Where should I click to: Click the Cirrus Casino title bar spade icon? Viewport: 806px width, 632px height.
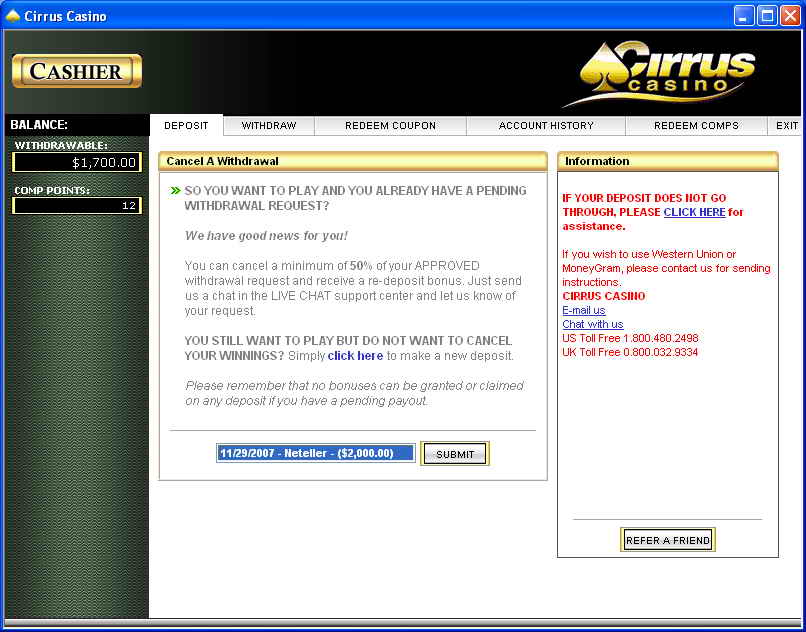coord(12,16)
